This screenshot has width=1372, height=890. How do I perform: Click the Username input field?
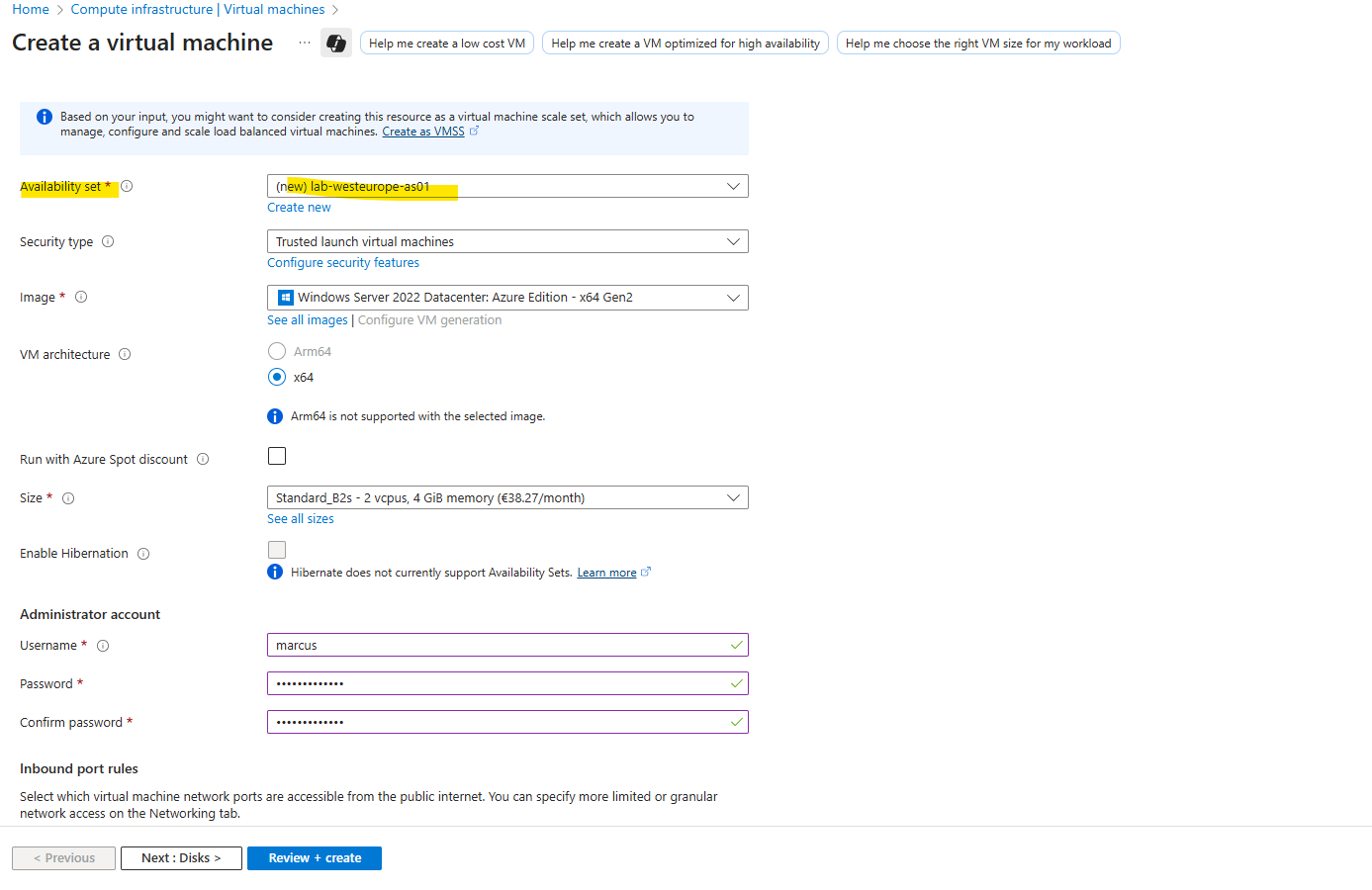click(507, 645)
